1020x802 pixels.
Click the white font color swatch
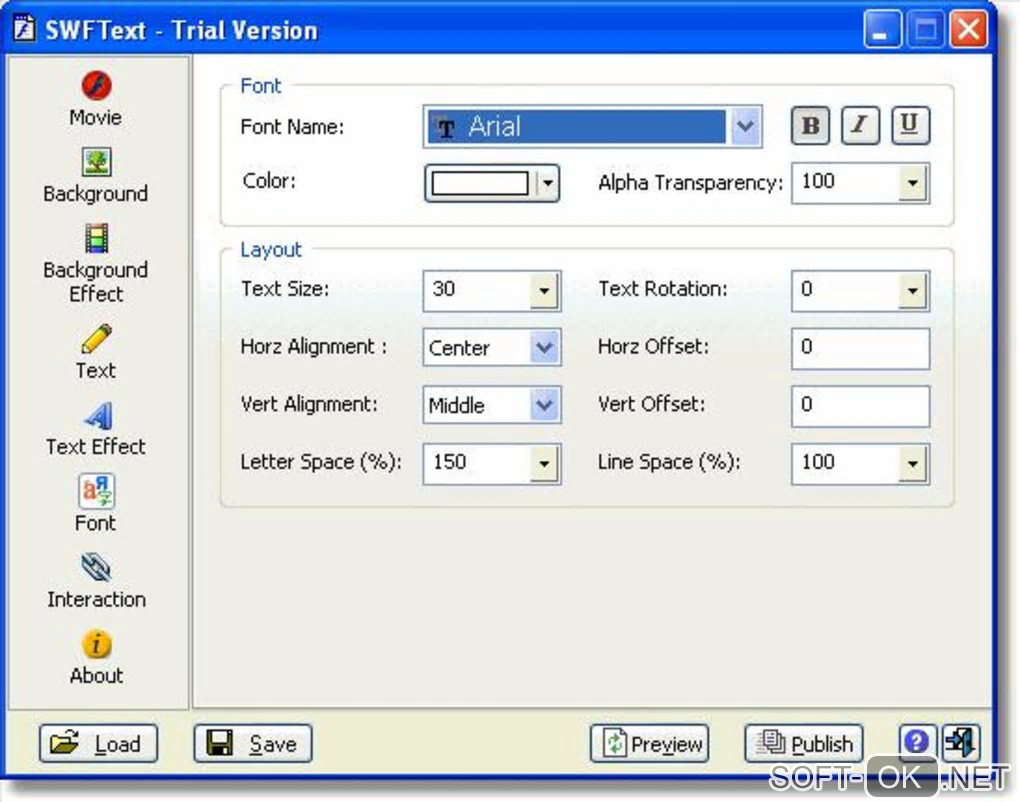480,183
